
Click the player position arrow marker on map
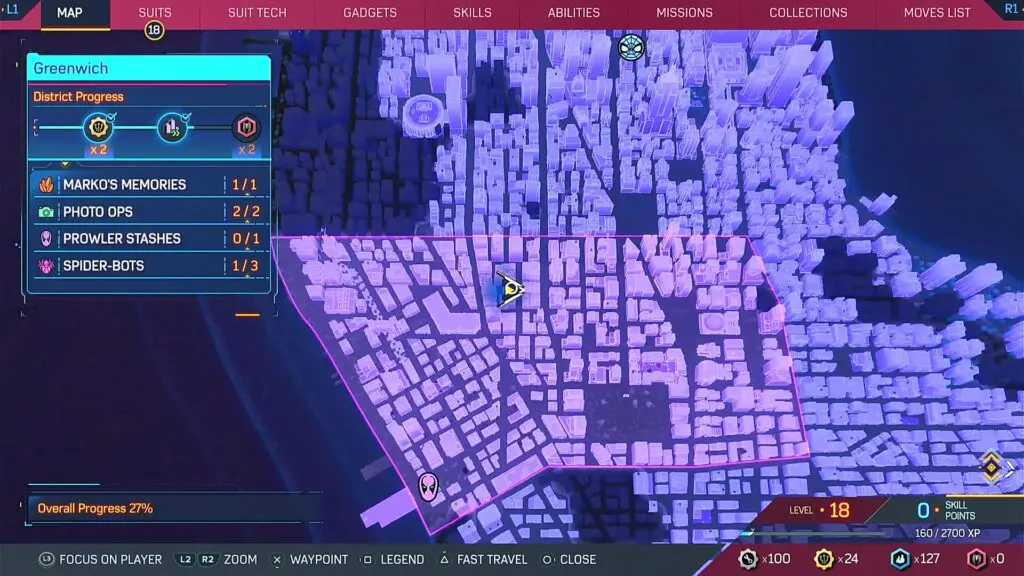coord(510,288)
